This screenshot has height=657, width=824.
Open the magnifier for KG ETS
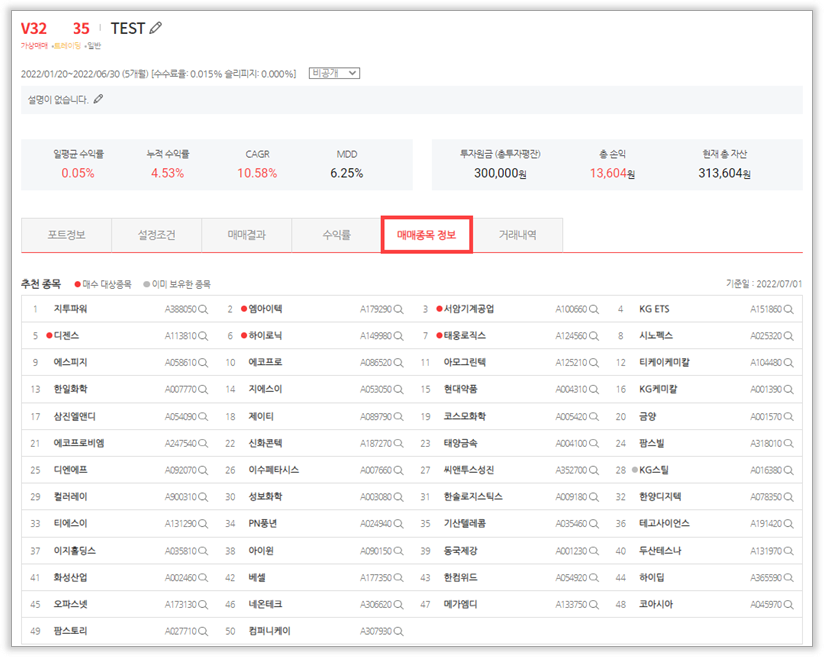coord(788,310)
